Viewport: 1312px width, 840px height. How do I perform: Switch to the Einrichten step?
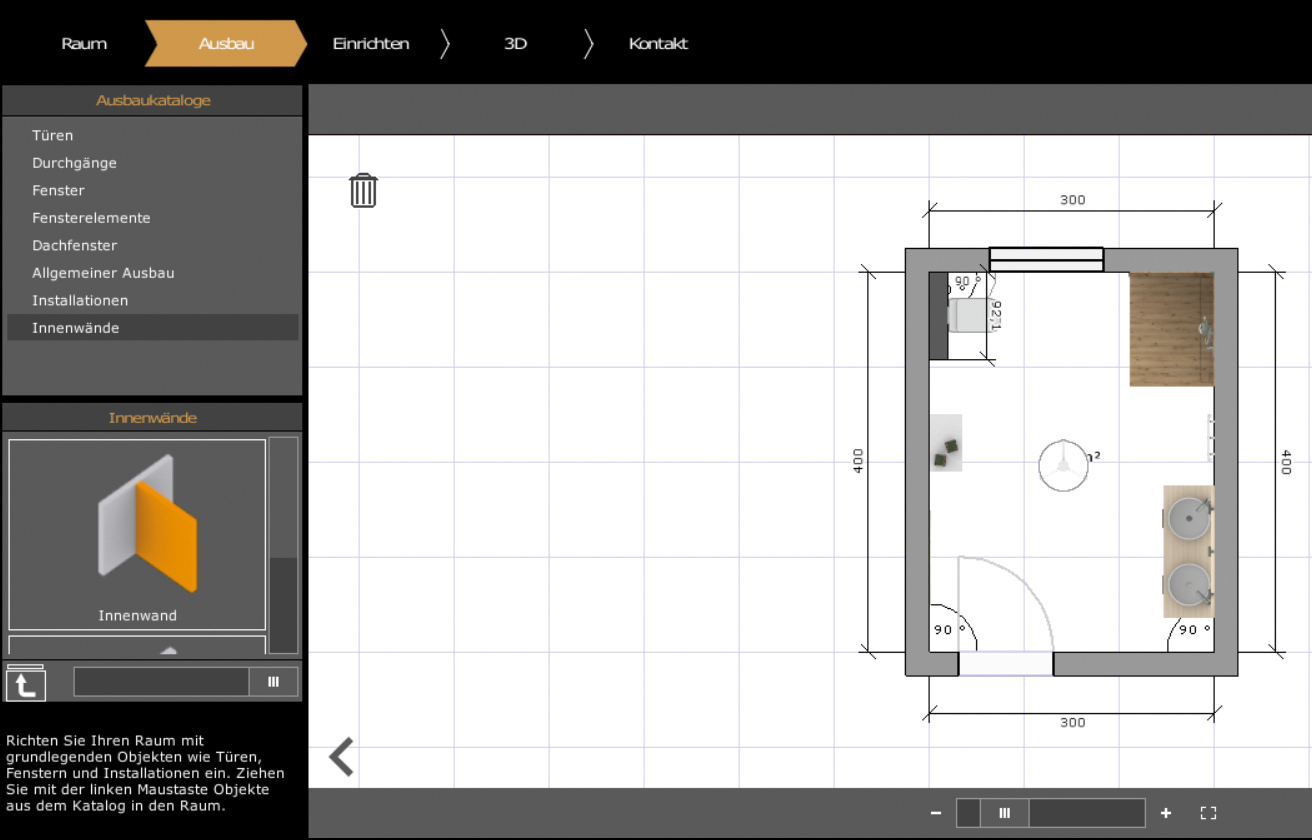[x=371, y=44]
